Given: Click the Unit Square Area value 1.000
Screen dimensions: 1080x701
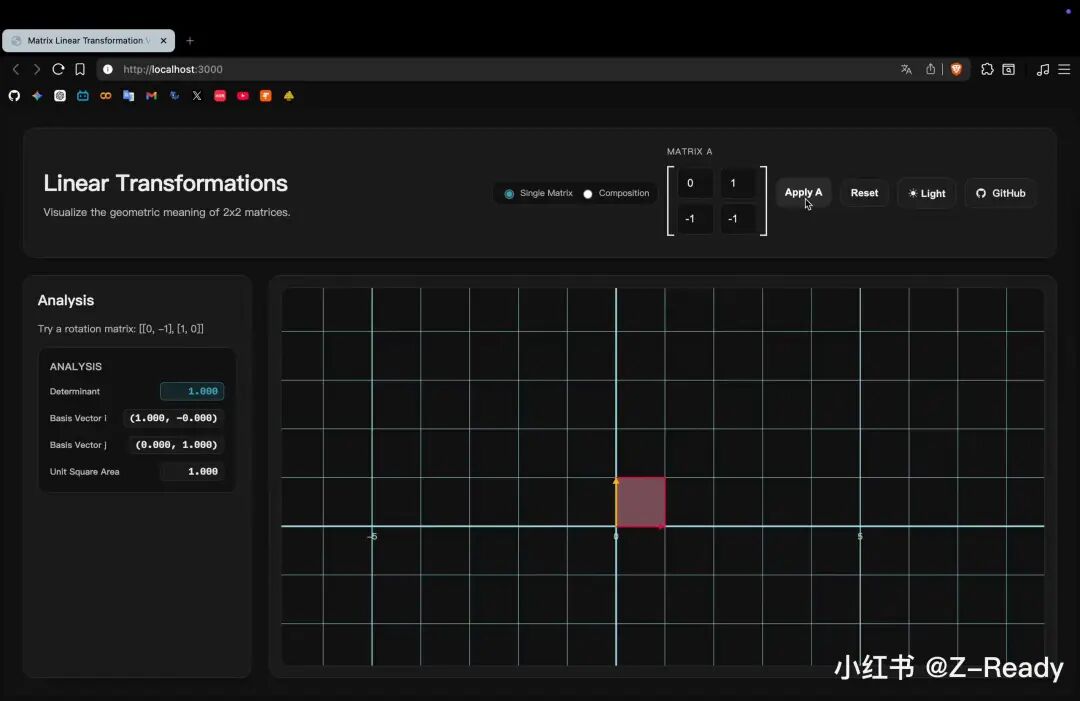Looking at the screenshot, I should (x=192, y=472).
